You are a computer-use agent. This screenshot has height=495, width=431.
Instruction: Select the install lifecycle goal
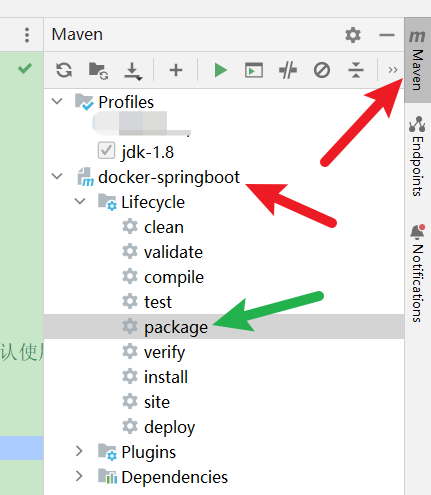[x=166, y=377]
